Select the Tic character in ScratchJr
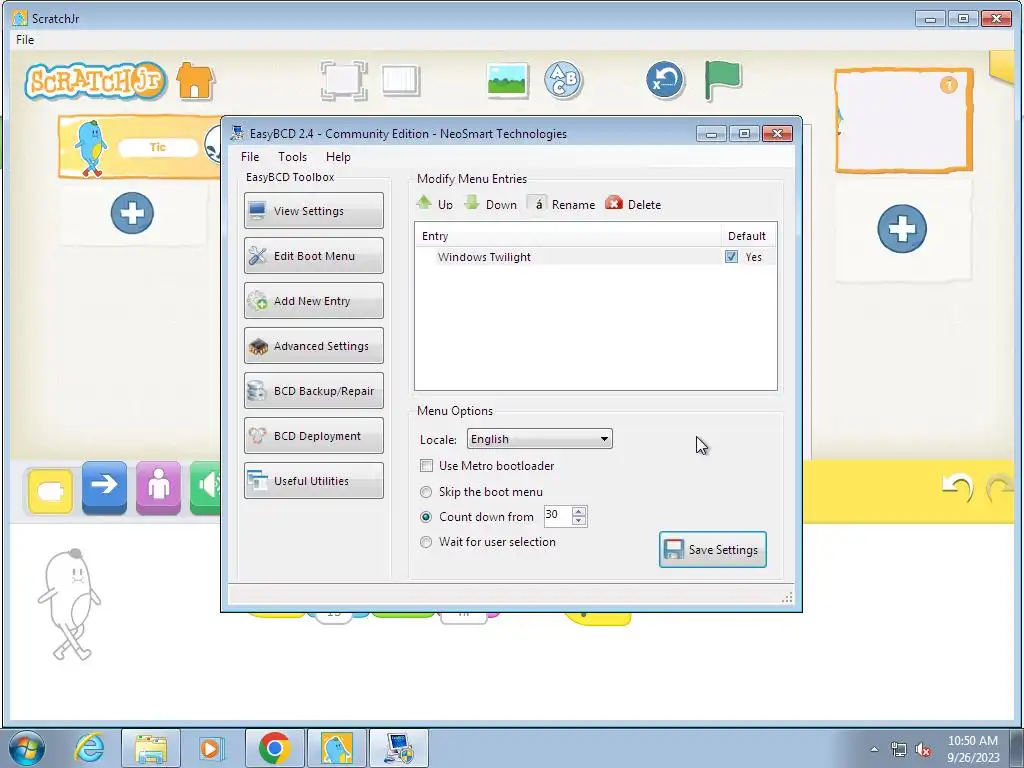Image resolution: width=1024 pixels, height=768 pixels. point(140,148)
